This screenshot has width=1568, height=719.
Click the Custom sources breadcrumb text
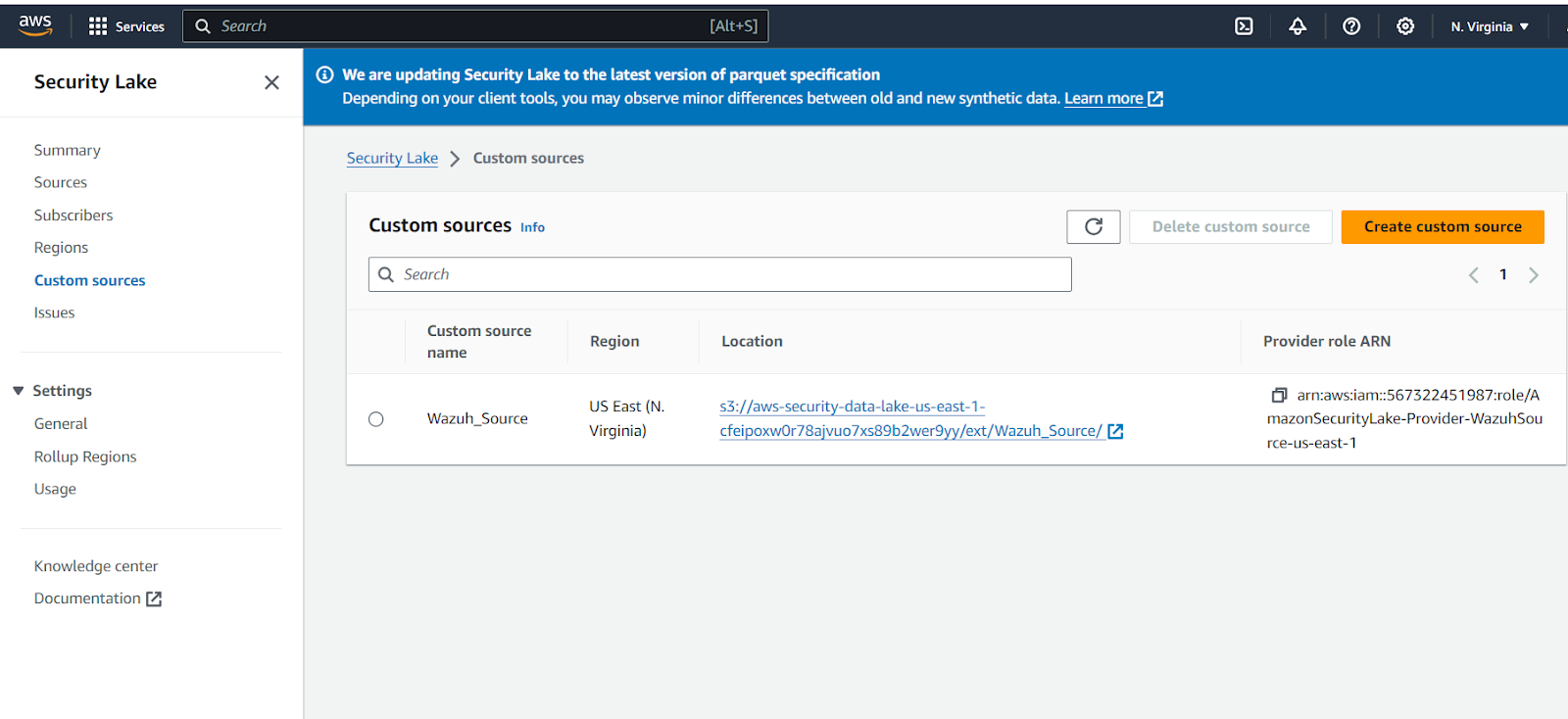528,158
